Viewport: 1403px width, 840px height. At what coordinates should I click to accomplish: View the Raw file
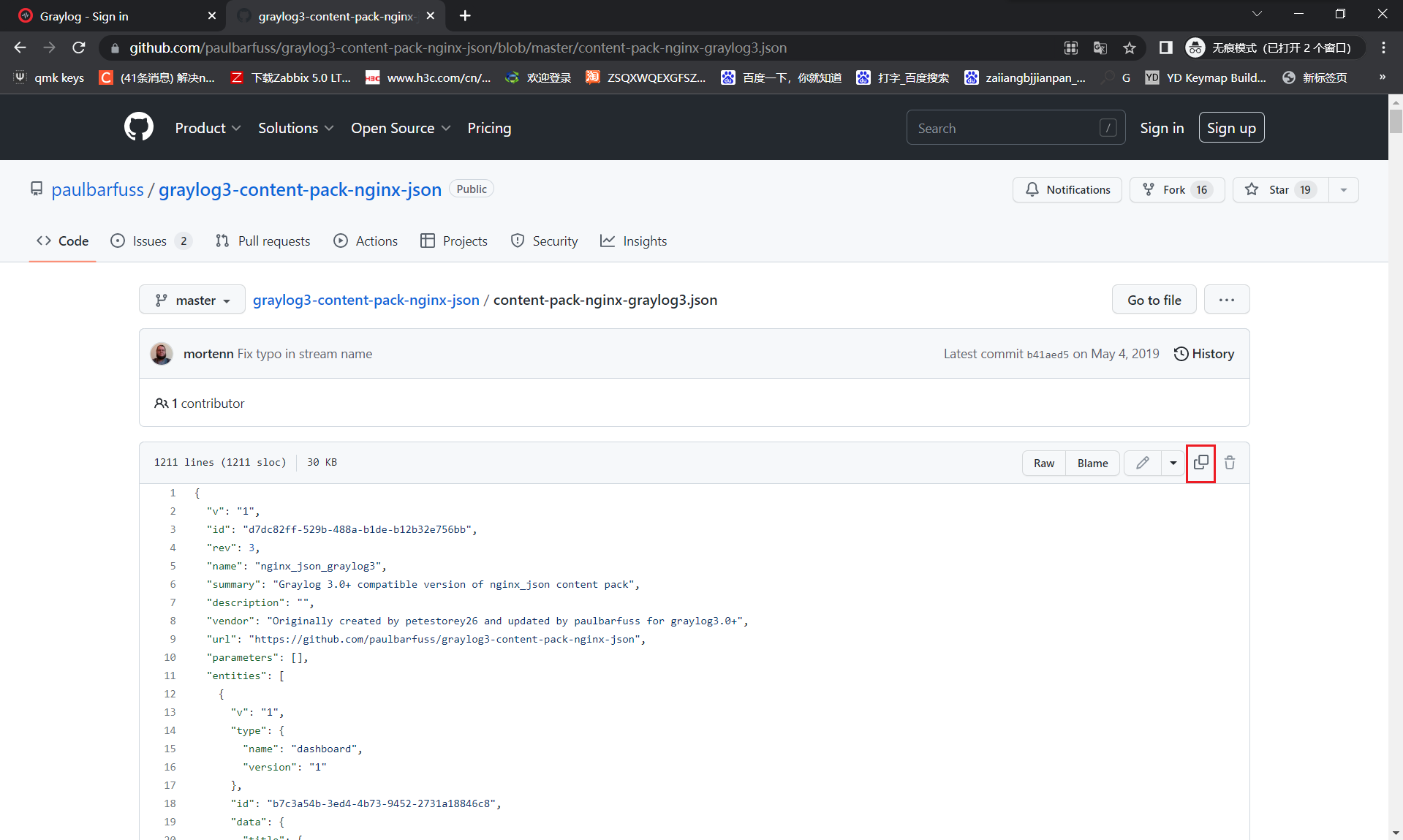1043,463
